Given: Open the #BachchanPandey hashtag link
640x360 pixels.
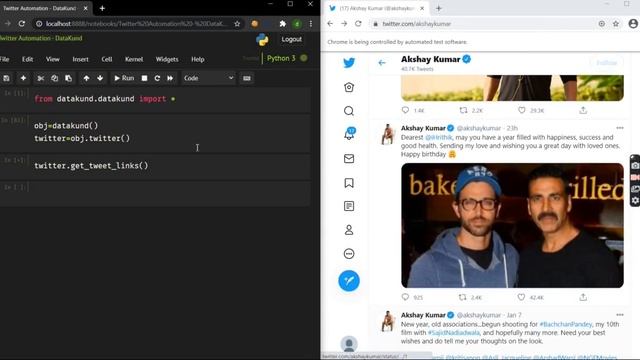Looking at the screenshot, I should 565,324.
